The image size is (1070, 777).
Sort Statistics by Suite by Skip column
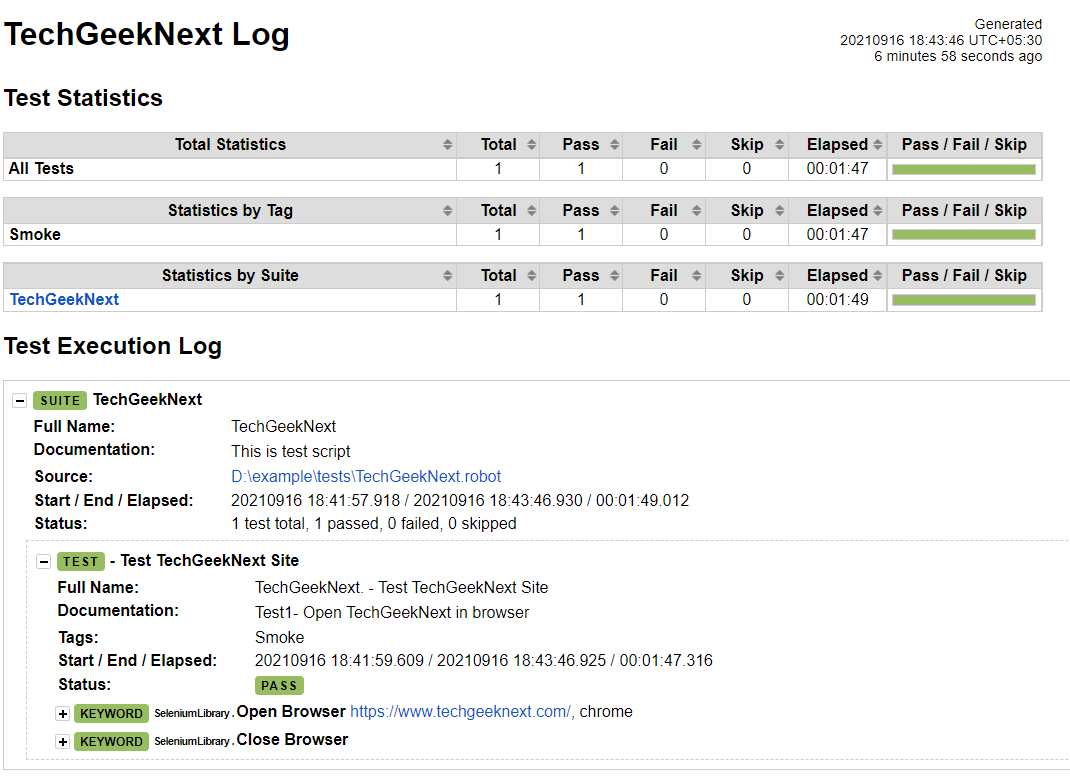pyautogui.click(x=779, y=276)
